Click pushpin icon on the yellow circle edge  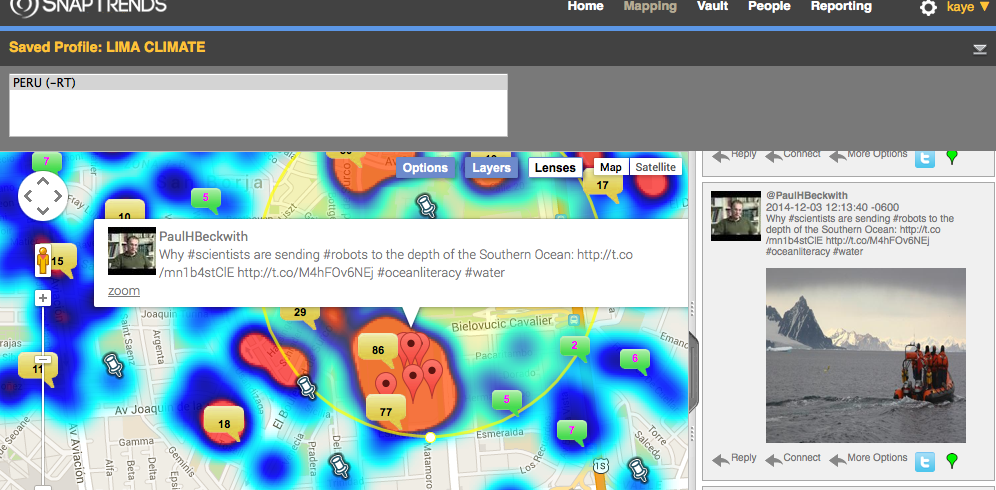click(x=306, y=386)
